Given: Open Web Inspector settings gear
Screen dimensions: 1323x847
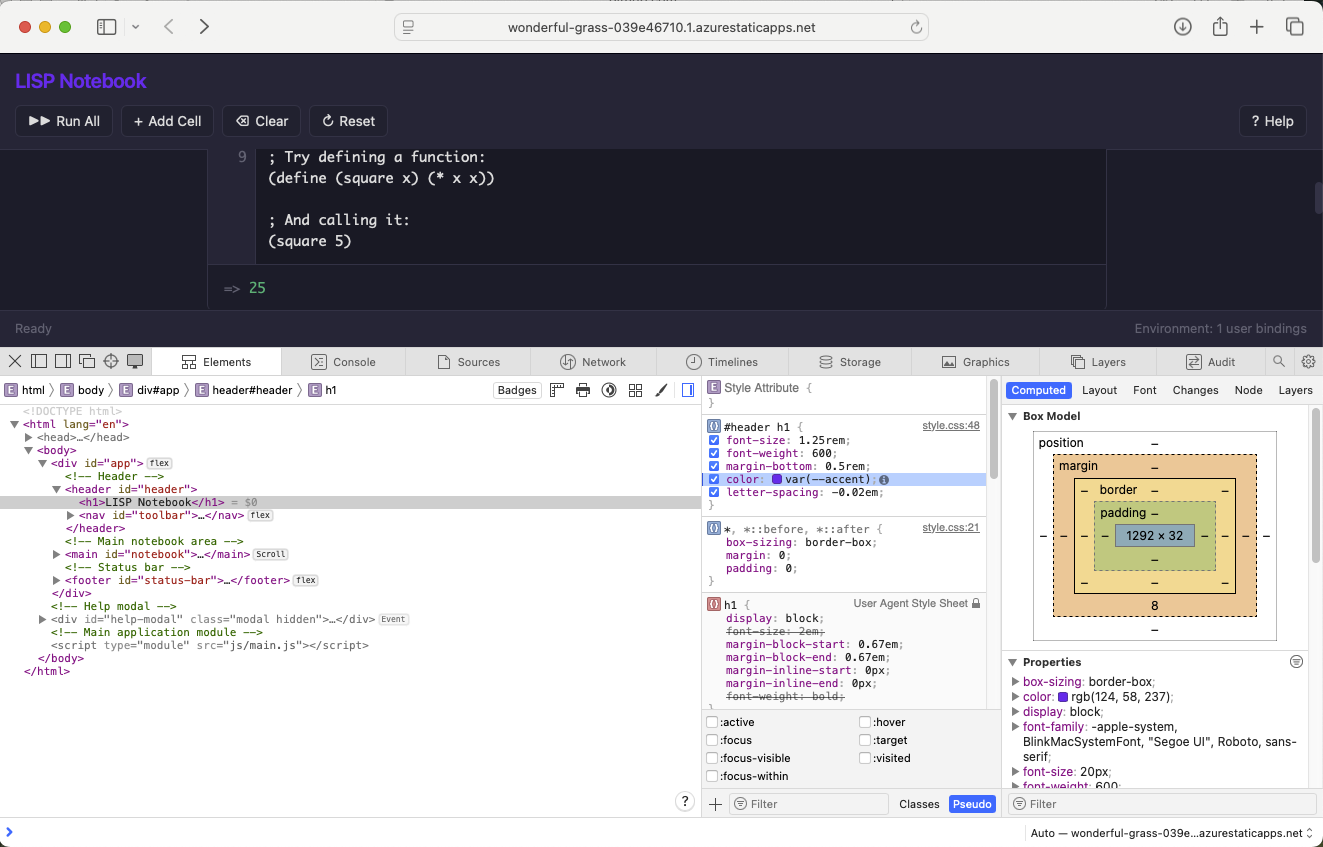Looking at the screenshot, I should point(1308,362).
